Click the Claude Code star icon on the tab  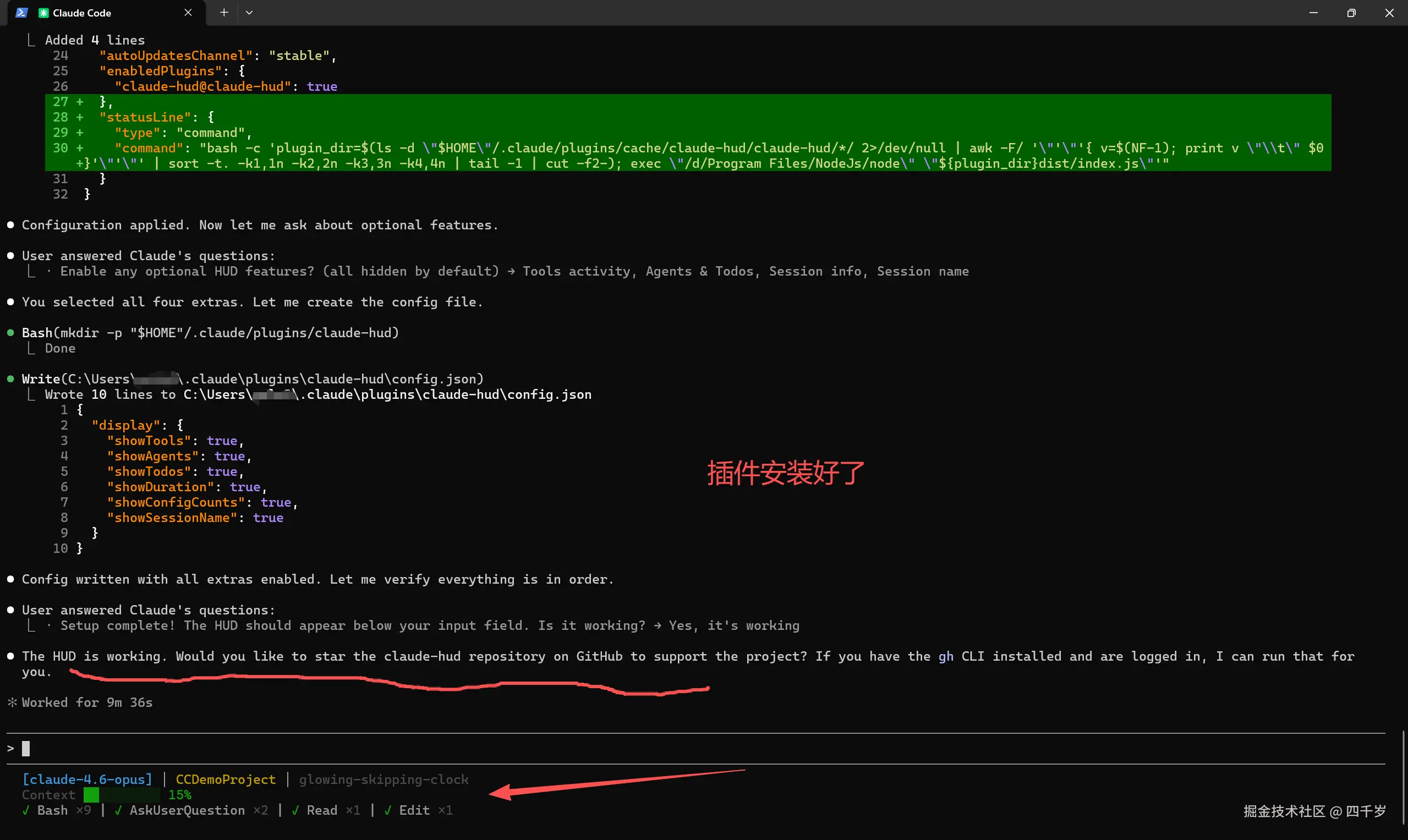(x=43, y=13)
